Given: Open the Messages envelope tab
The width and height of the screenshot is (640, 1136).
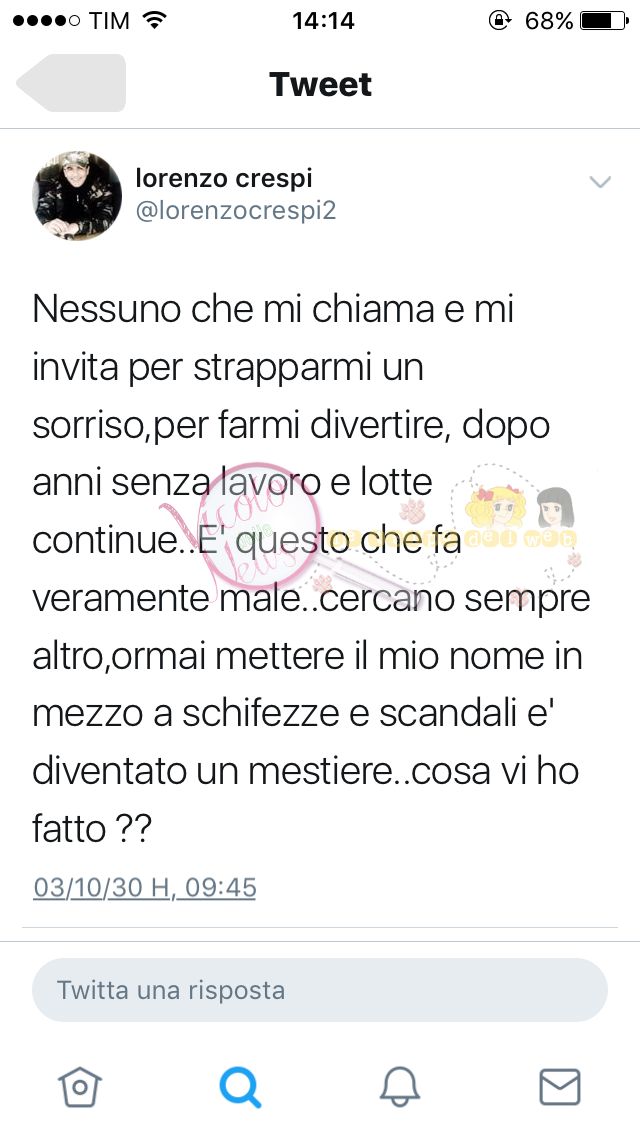Looking at the screenshot, I should [x=560, y=1087].
